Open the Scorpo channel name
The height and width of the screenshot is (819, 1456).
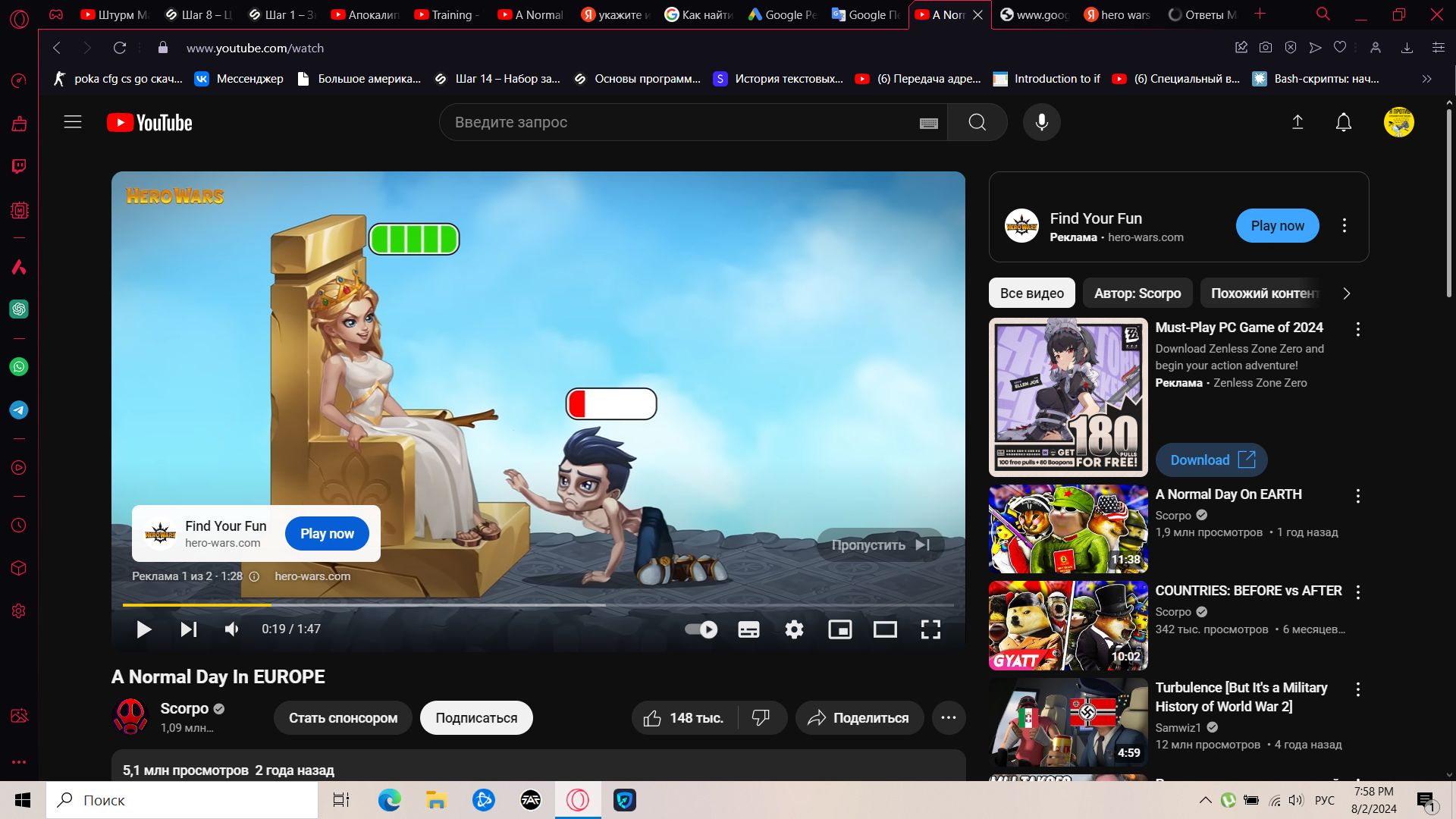point(184,708)
